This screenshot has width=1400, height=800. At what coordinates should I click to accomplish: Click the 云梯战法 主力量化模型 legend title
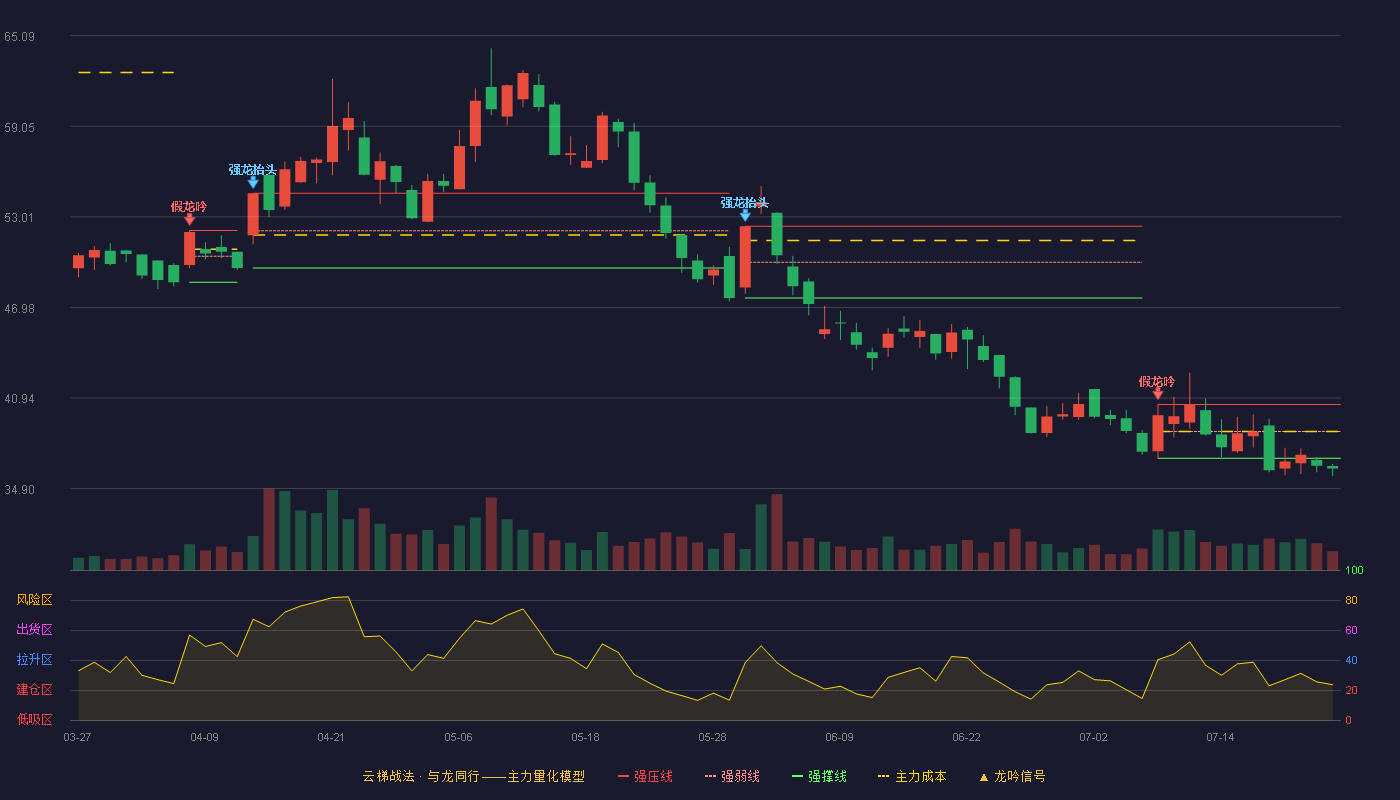[x=473, y=776]
